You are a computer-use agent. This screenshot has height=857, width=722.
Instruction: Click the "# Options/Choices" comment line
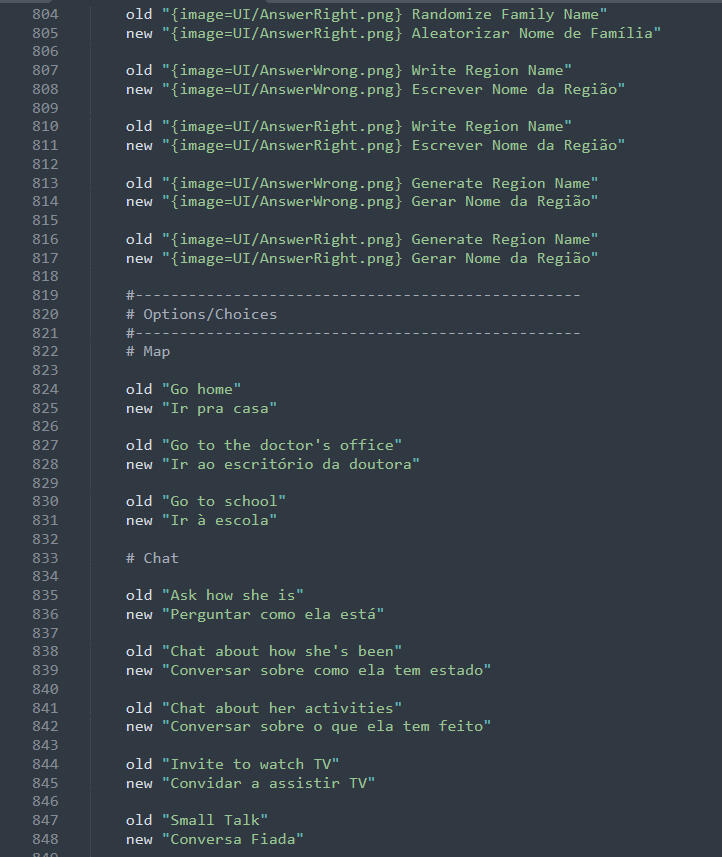(x=201, y=314)
